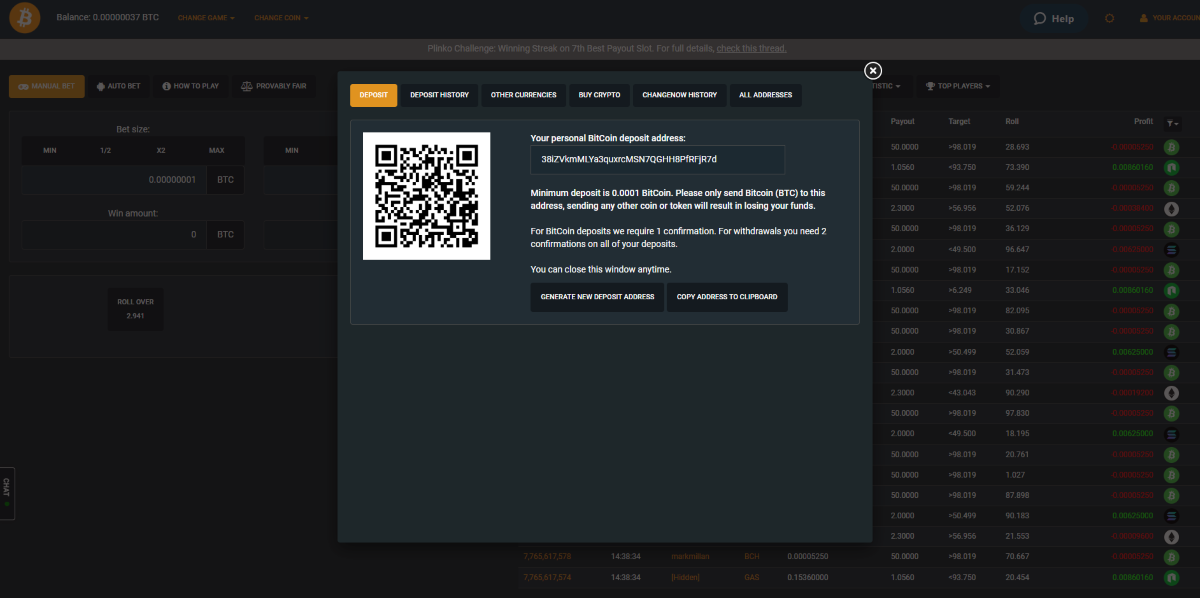The width and height of the screenshot is (1200, 598).
Task: Click the green coin icon in roll 20.454 row
Action: [1171, 577]
